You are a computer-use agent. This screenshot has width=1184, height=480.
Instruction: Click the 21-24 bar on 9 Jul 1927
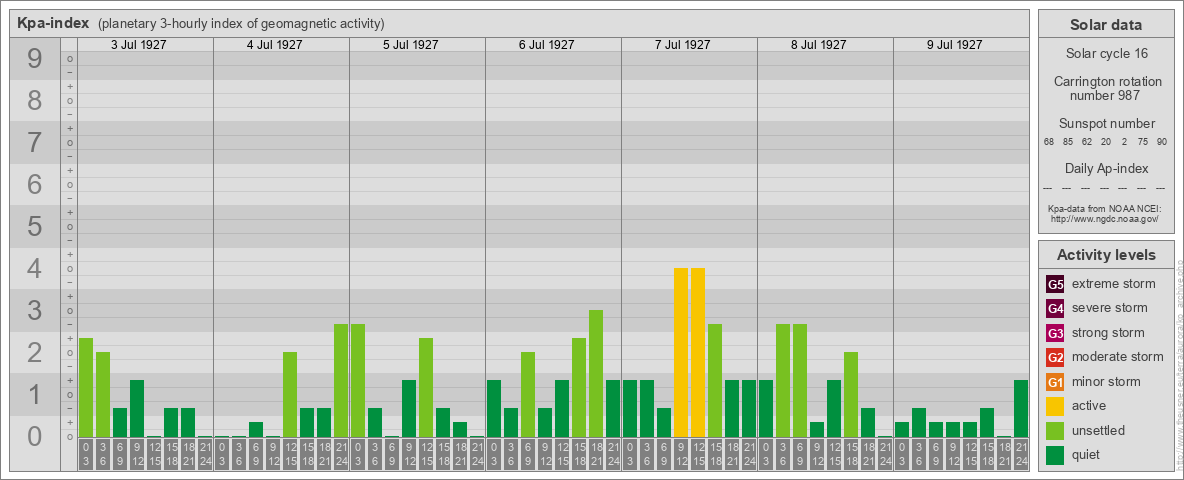coord(1021,408)
